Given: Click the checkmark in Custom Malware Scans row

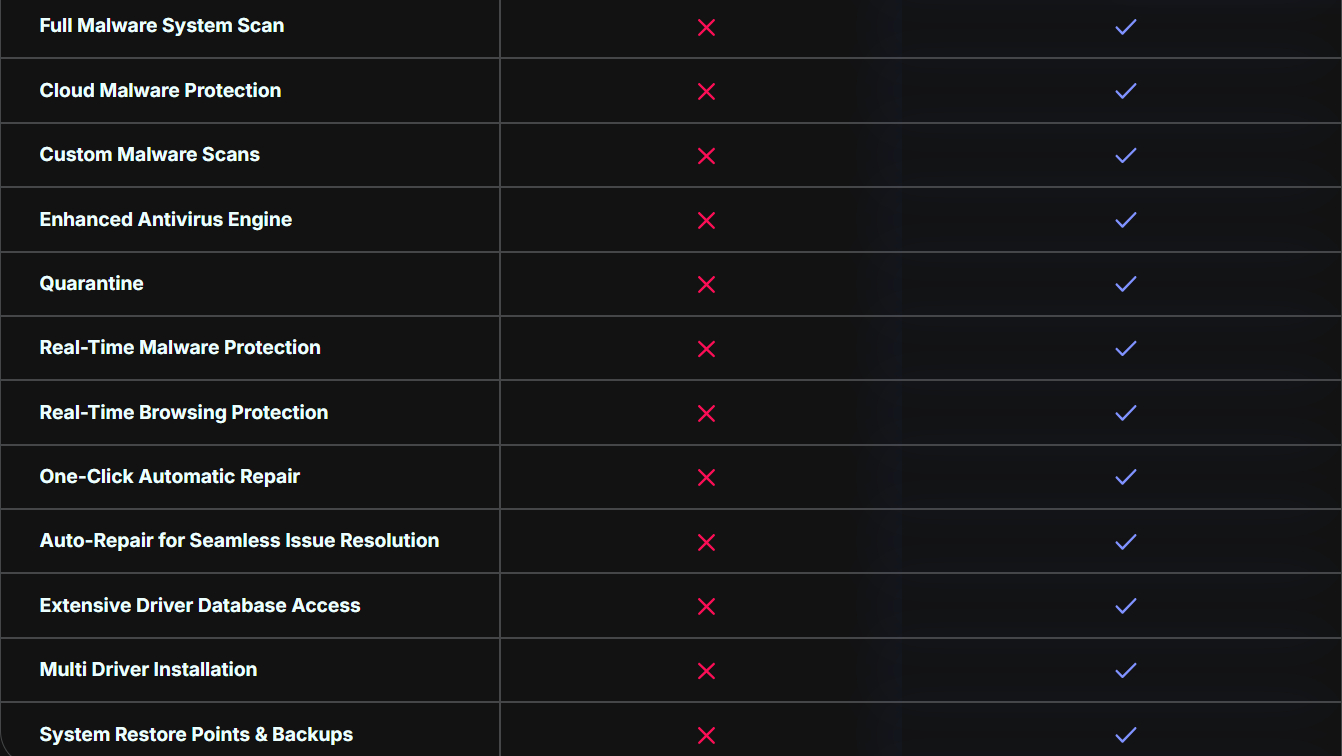Looking at the screenshot, I should [1126, 155].
